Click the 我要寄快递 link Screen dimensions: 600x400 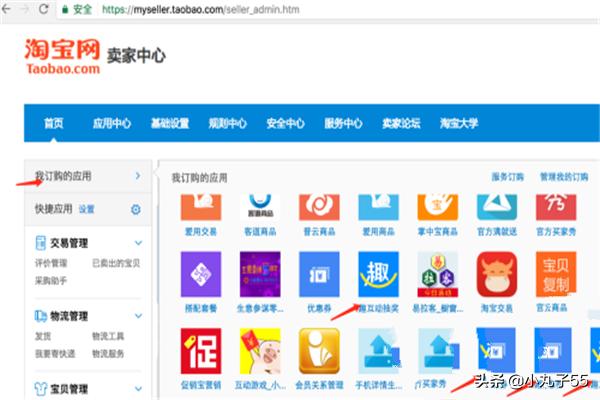(x=55, y=354)
